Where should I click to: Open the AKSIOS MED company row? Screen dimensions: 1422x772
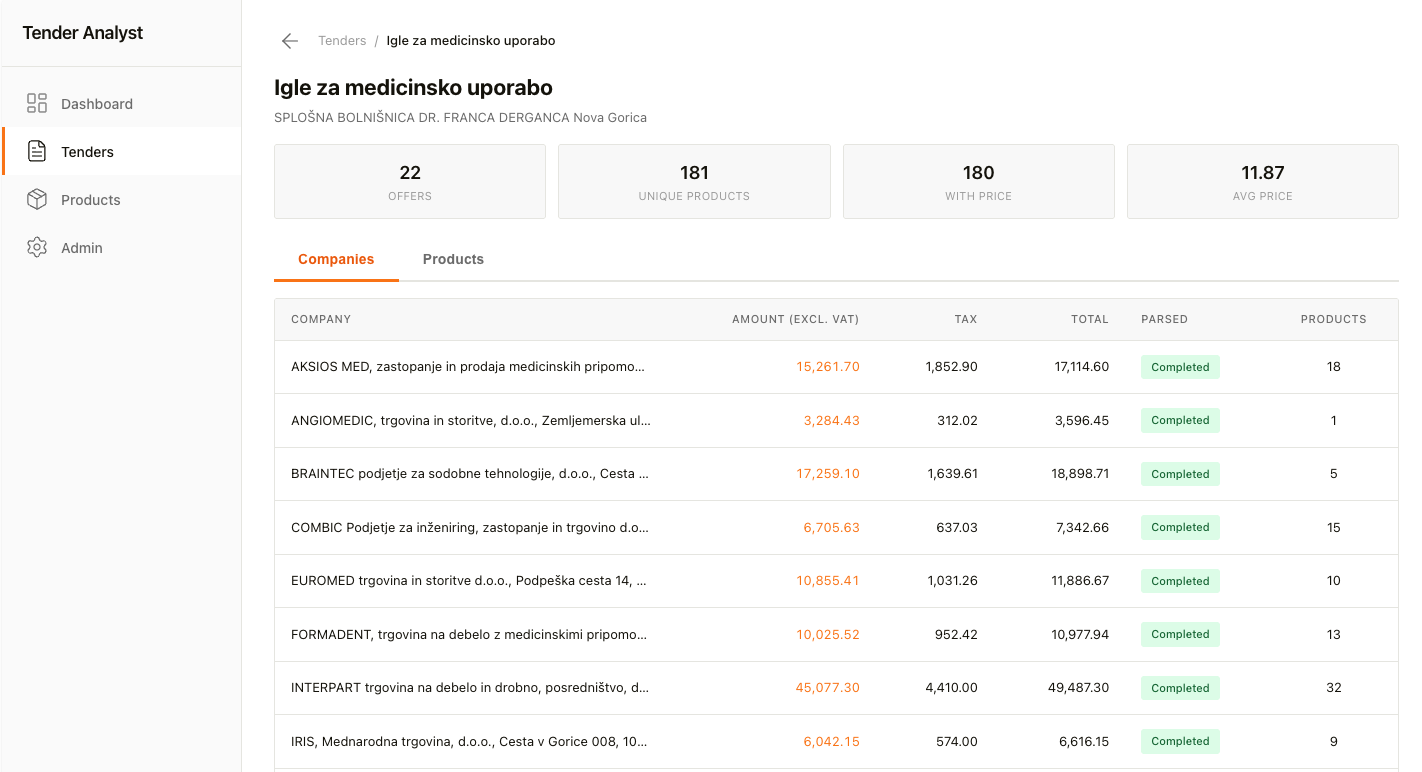(836, 367)
